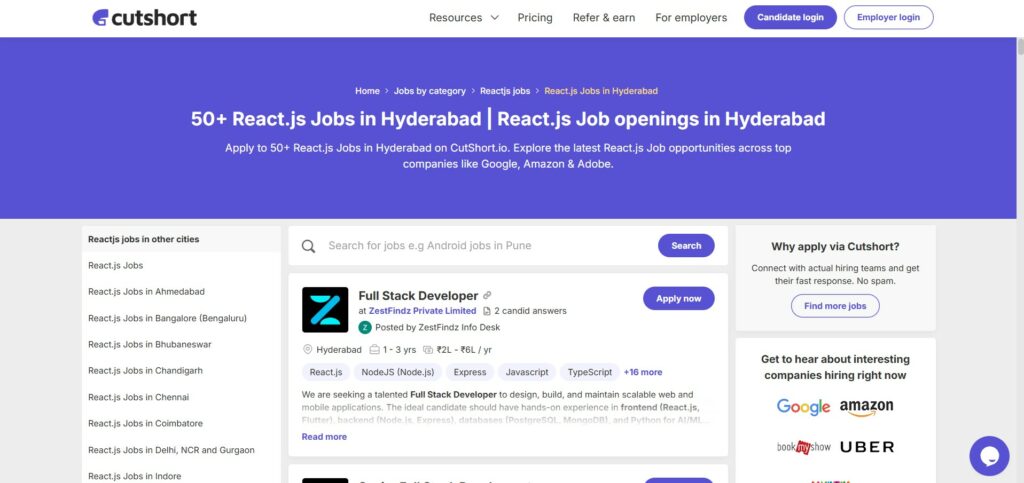Go to Home breadcrumb
1024x483 pixels.
pyautogui.click(x=367, y=91)
